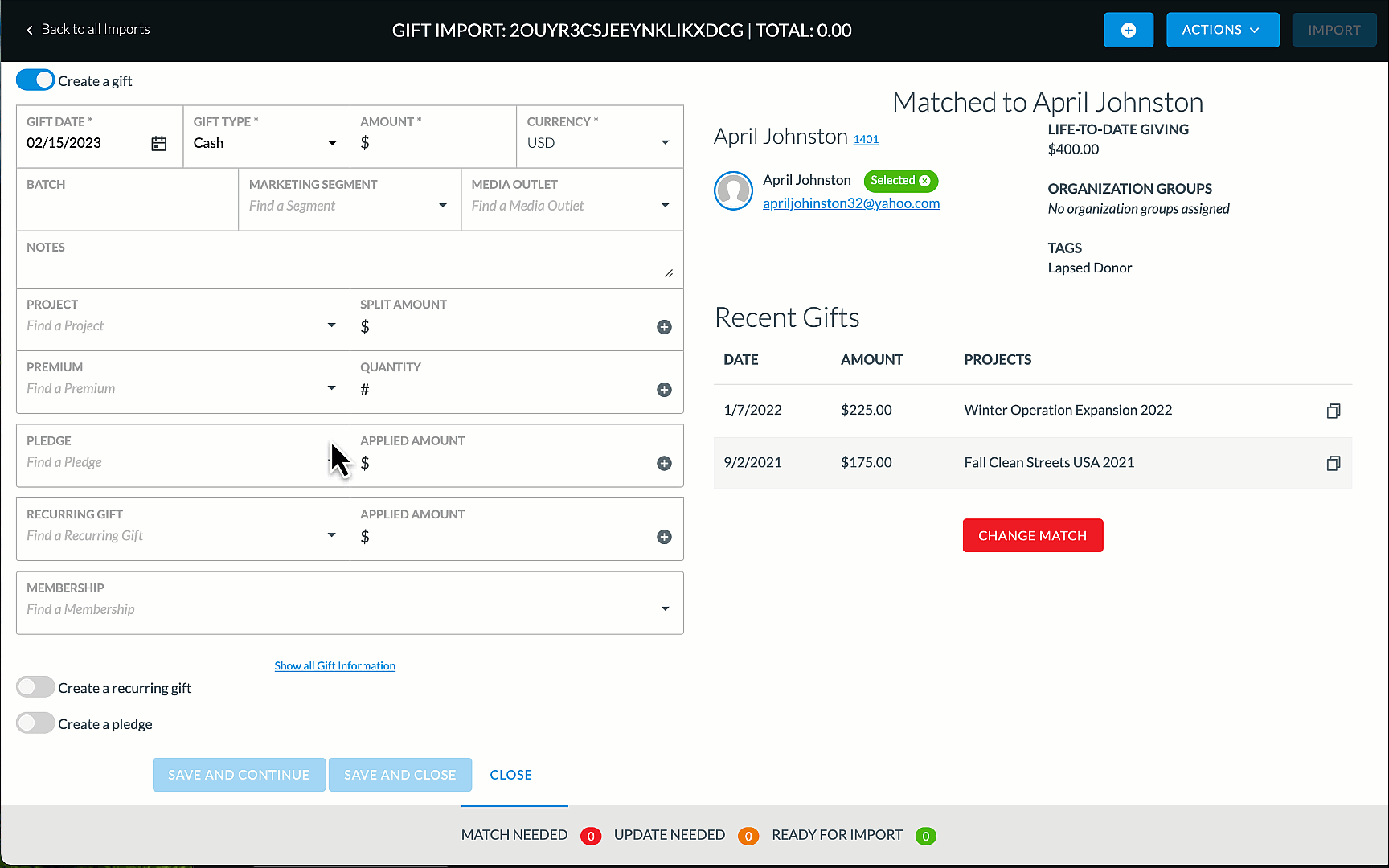
Task: Open the Actions menu
Action: click(x=1222, y=31)
